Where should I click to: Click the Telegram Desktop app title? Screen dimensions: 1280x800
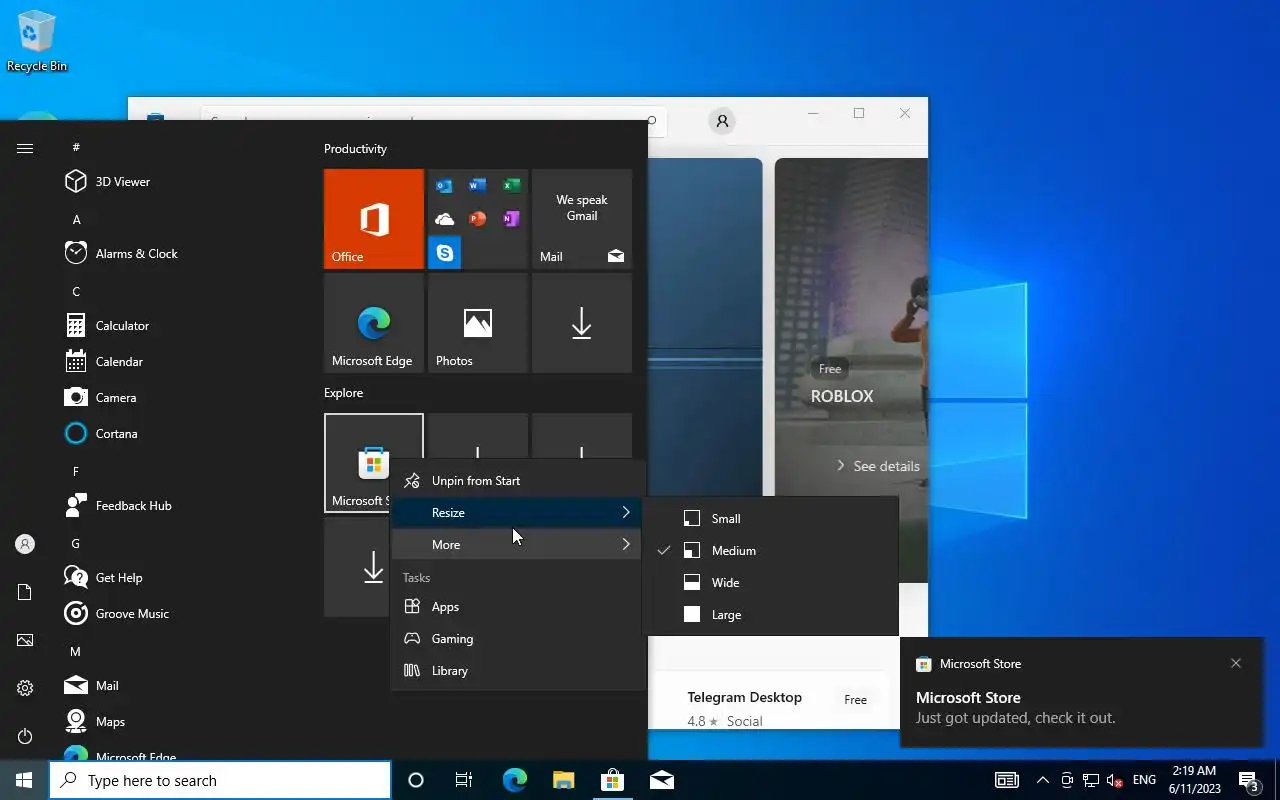745,697
